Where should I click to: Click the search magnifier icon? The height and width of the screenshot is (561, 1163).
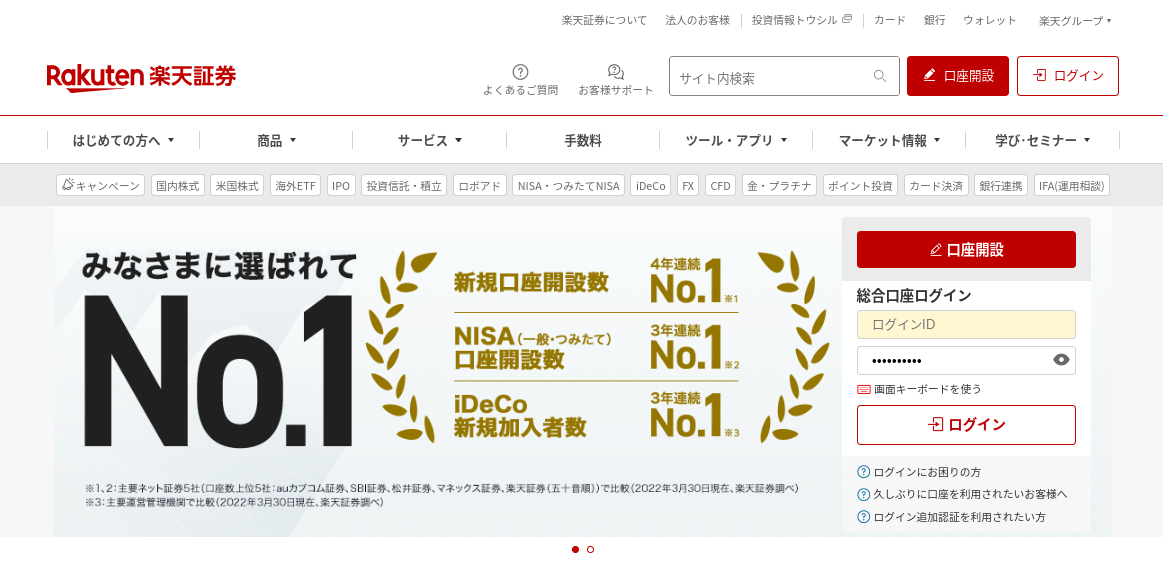[x=880, y=76]
